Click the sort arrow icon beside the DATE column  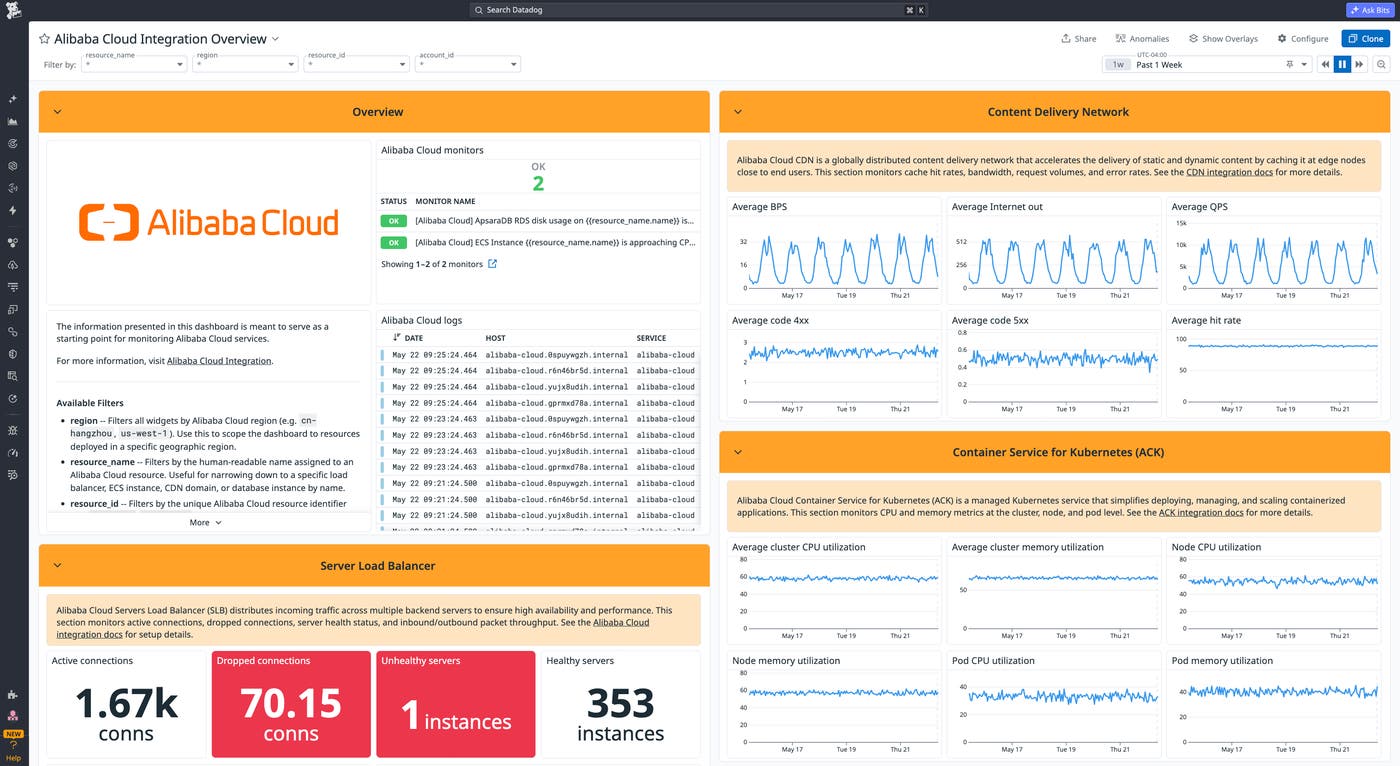click(x=397, y=338)
